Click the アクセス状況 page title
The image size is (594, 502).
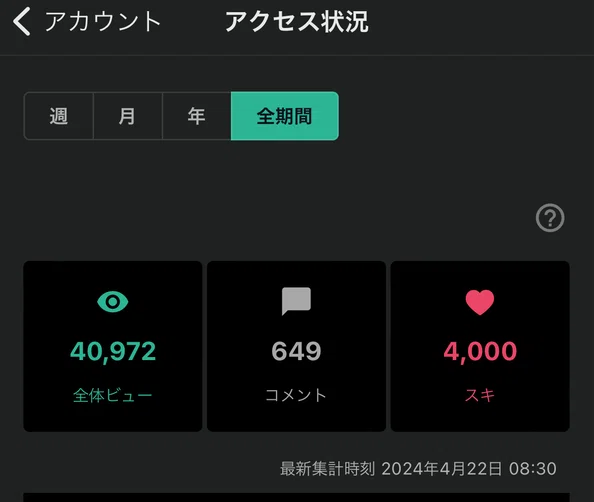pos(297,22)
